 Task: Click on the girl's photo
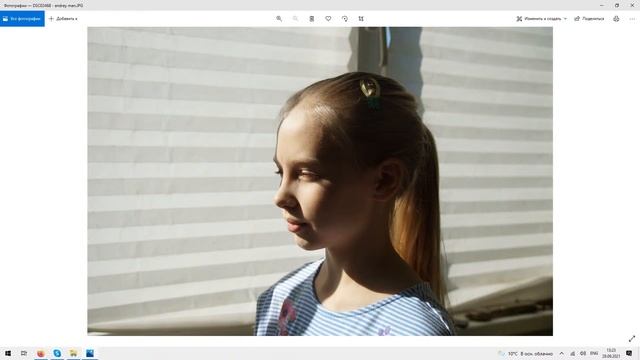click(x=320, y=181)
